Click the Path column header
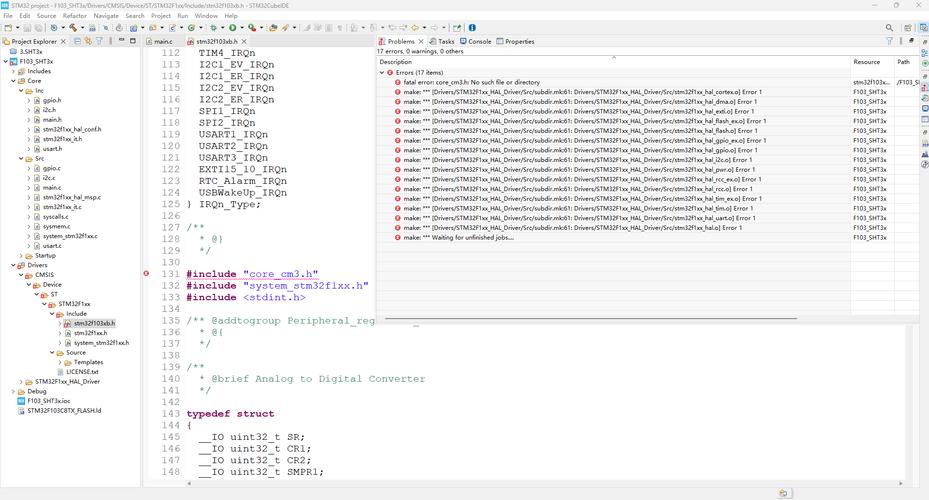The image size is (929, 500). tap(904, 62)
